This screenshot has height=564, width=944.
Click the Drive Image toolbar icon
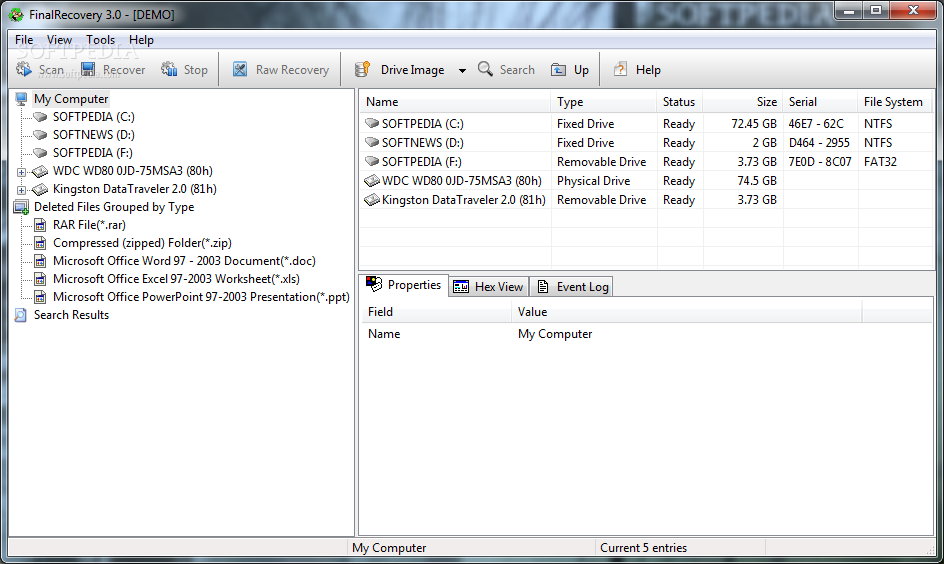click(x=362, y=69)
